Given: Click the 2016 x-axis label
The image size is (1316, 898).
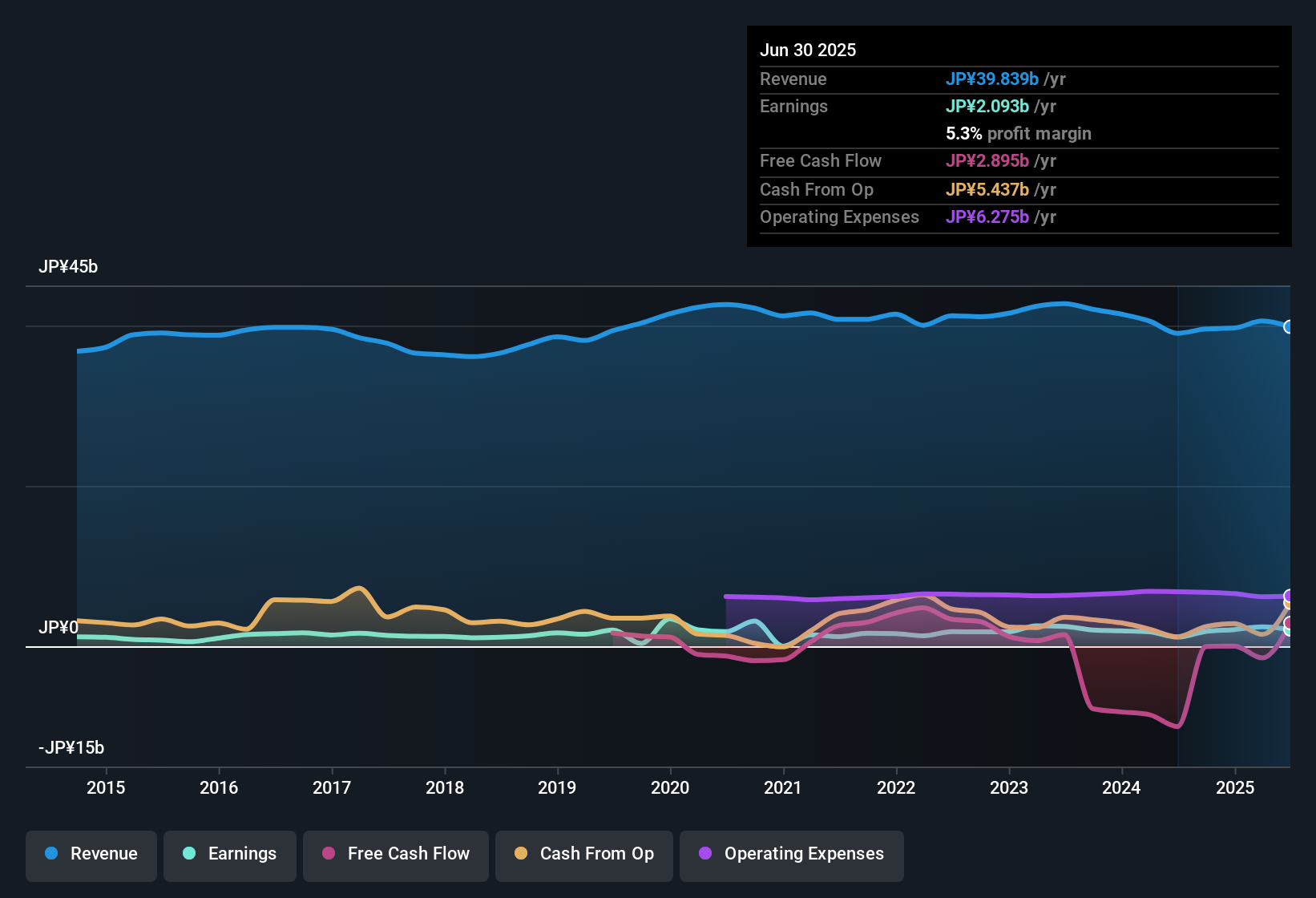Looking at the screenshot, I should (x=219, y=787).
